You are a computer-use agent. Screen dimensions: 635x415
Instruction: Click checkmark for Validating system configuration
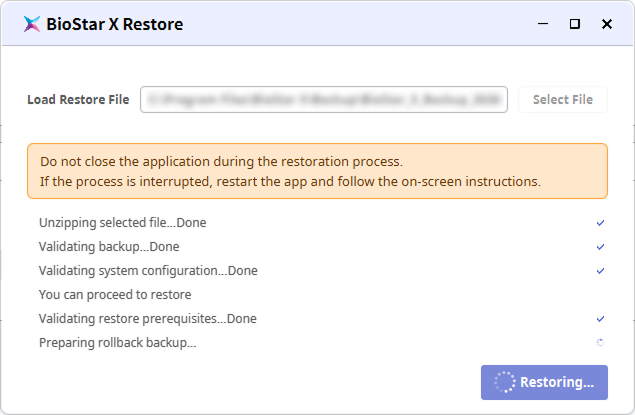[x=600, y=271]
